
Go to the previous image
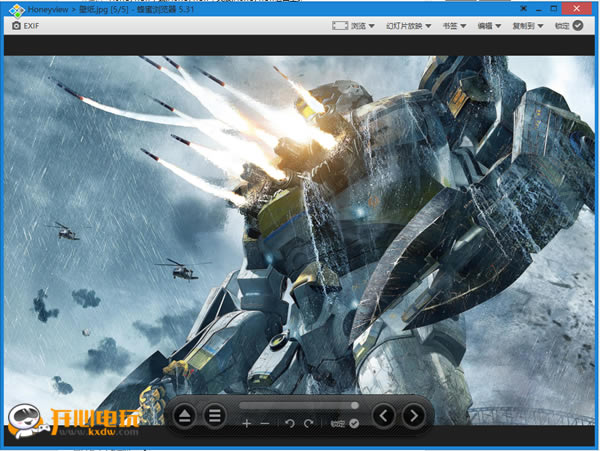coord(384,415)
